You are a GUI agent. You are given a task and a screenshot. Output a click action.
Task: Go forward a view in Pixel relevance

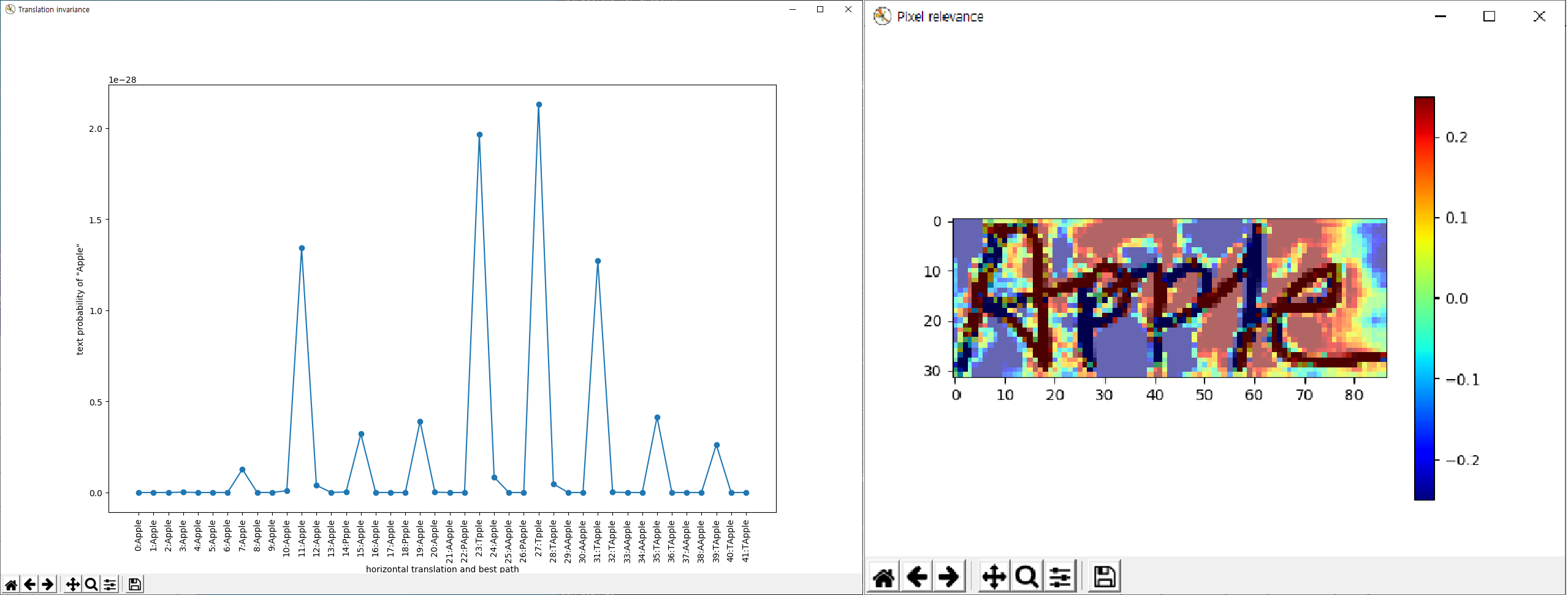tap(948, 577)
